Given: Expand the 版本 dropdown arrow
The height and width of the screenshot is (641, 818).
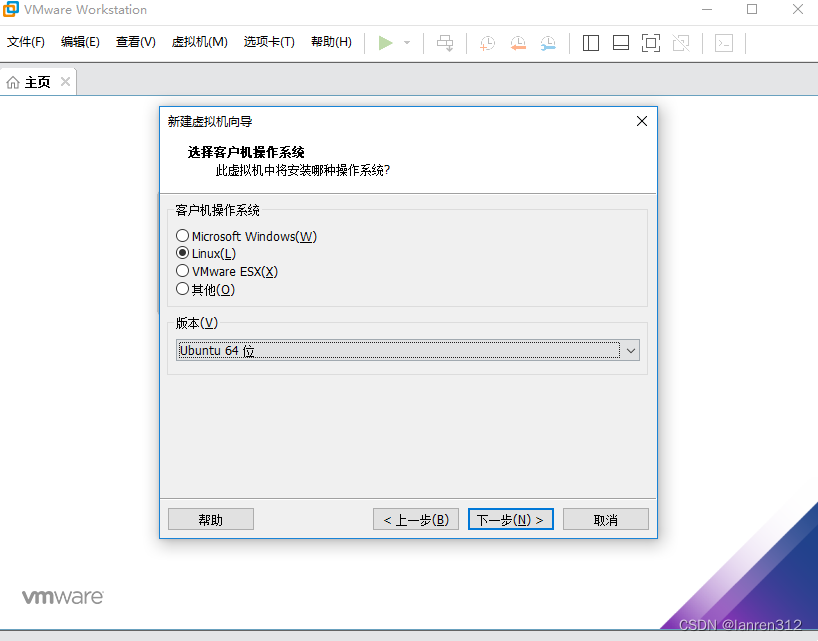Looking at the screenshot, I should coord(631,350).
